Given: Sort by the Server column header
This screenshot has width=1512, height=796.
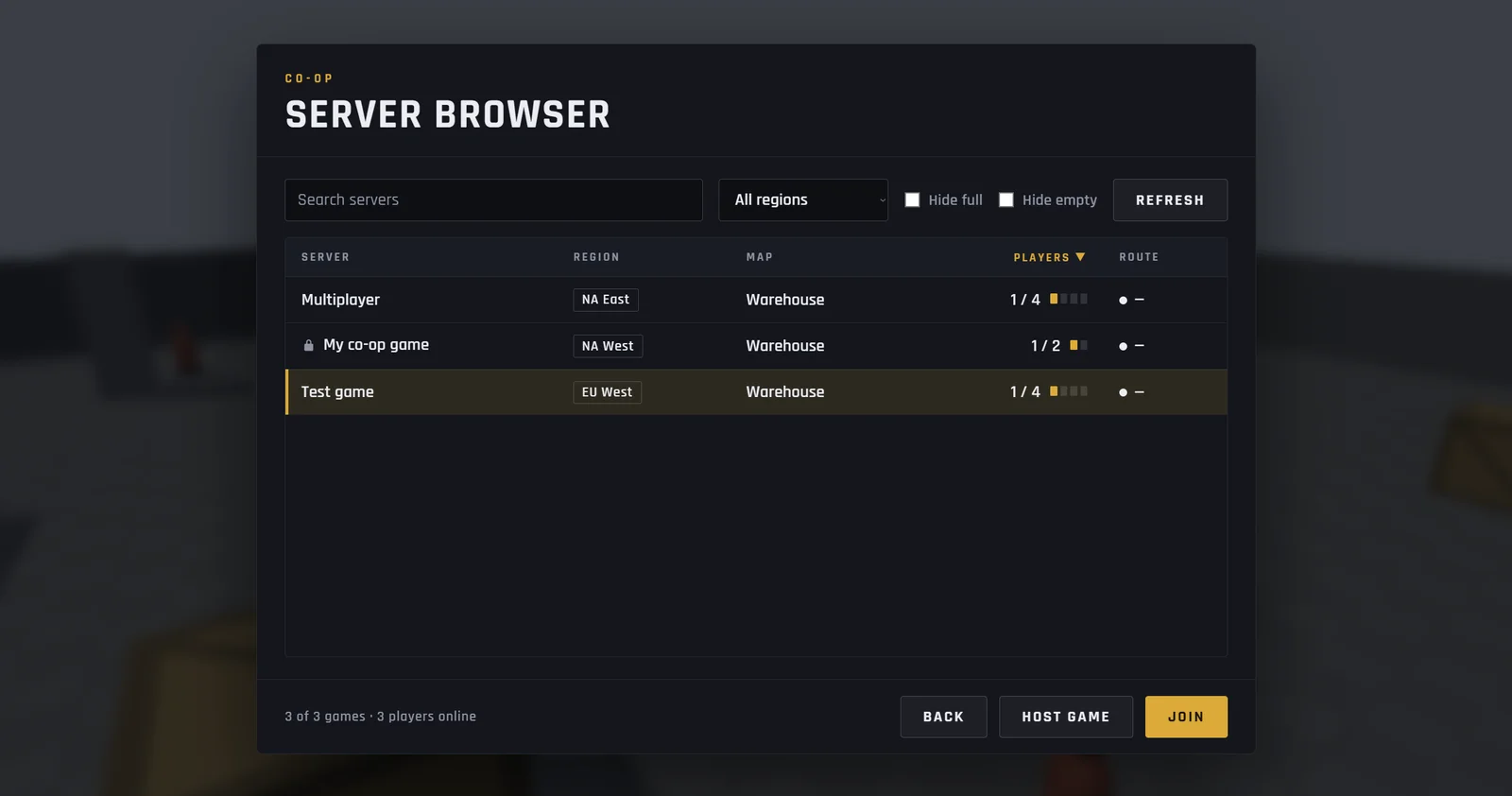Looking at the screenshot, I should tap(325, 257).
